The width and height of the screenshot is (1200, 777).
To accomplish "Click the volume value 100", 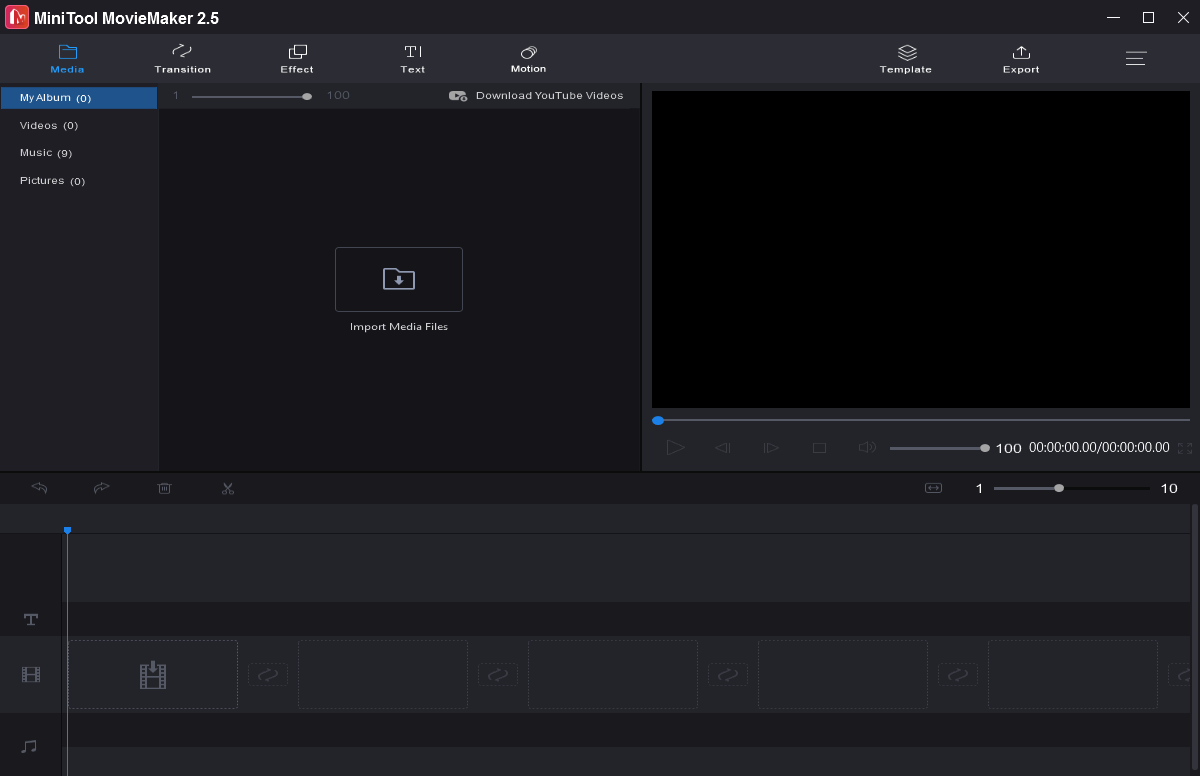I will [x=1009, y=448].
